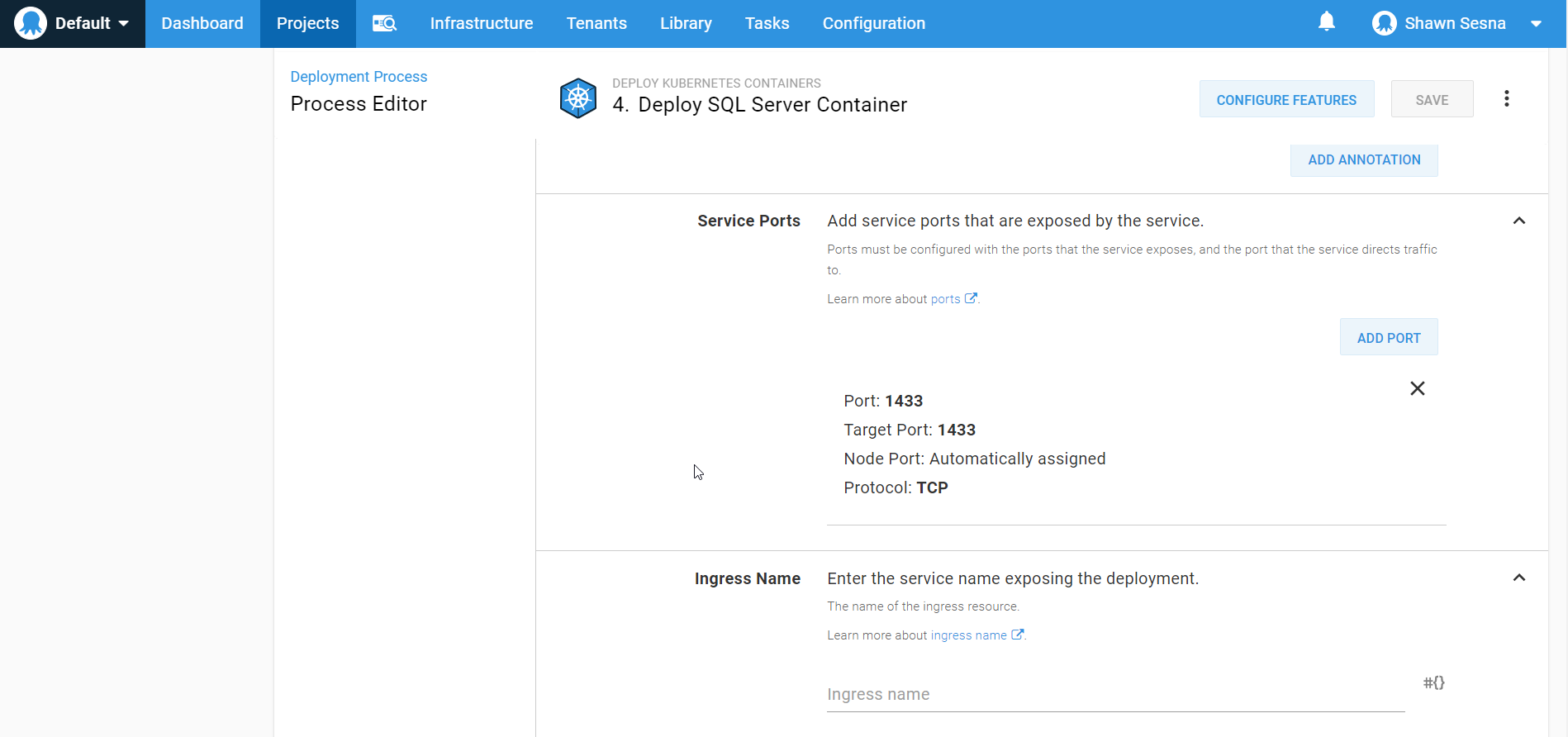Expand the user profile dropdown arrow

coord(1536,23)
